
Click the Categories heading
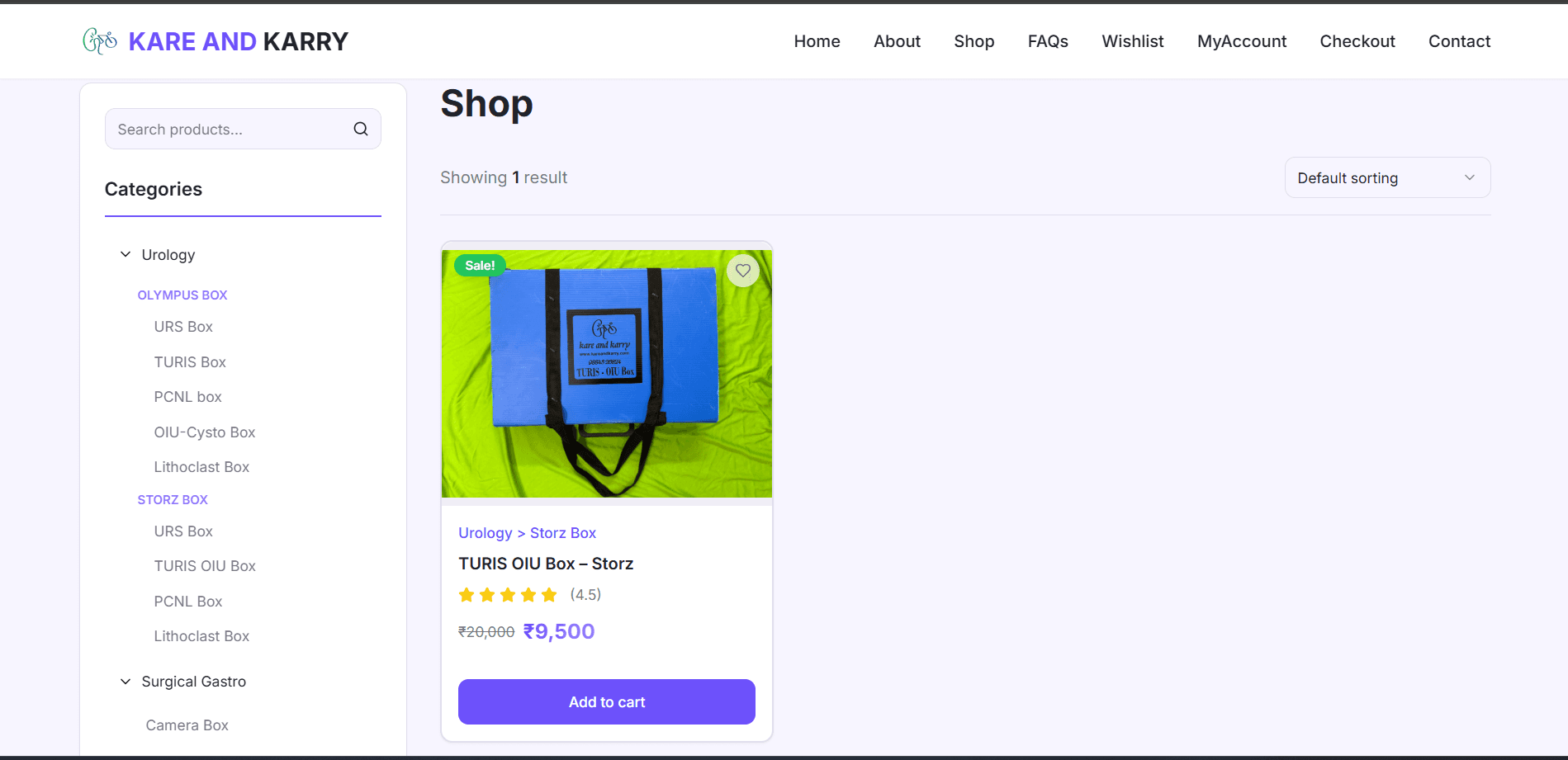154,189
